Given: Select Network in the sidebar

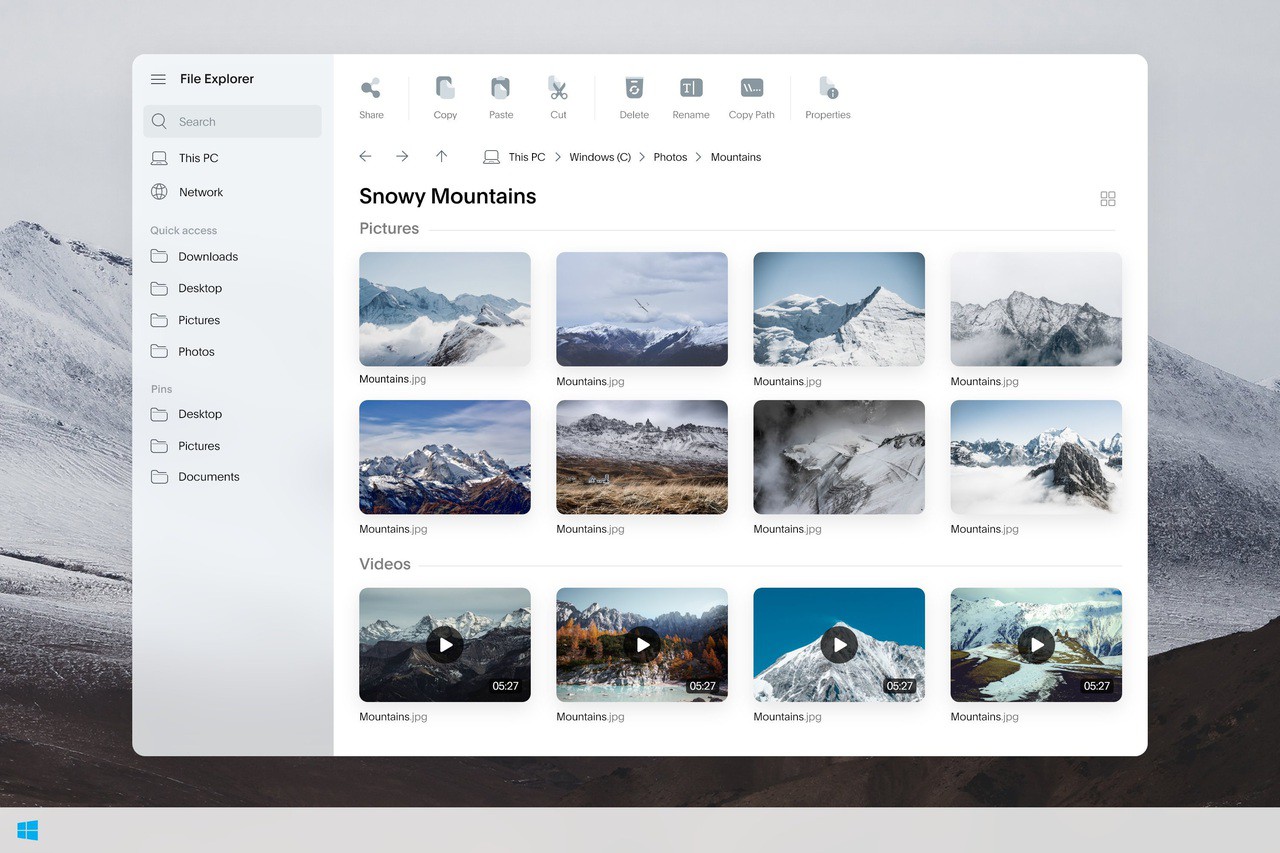Looking at the screenshot, I should click(200, 192).
